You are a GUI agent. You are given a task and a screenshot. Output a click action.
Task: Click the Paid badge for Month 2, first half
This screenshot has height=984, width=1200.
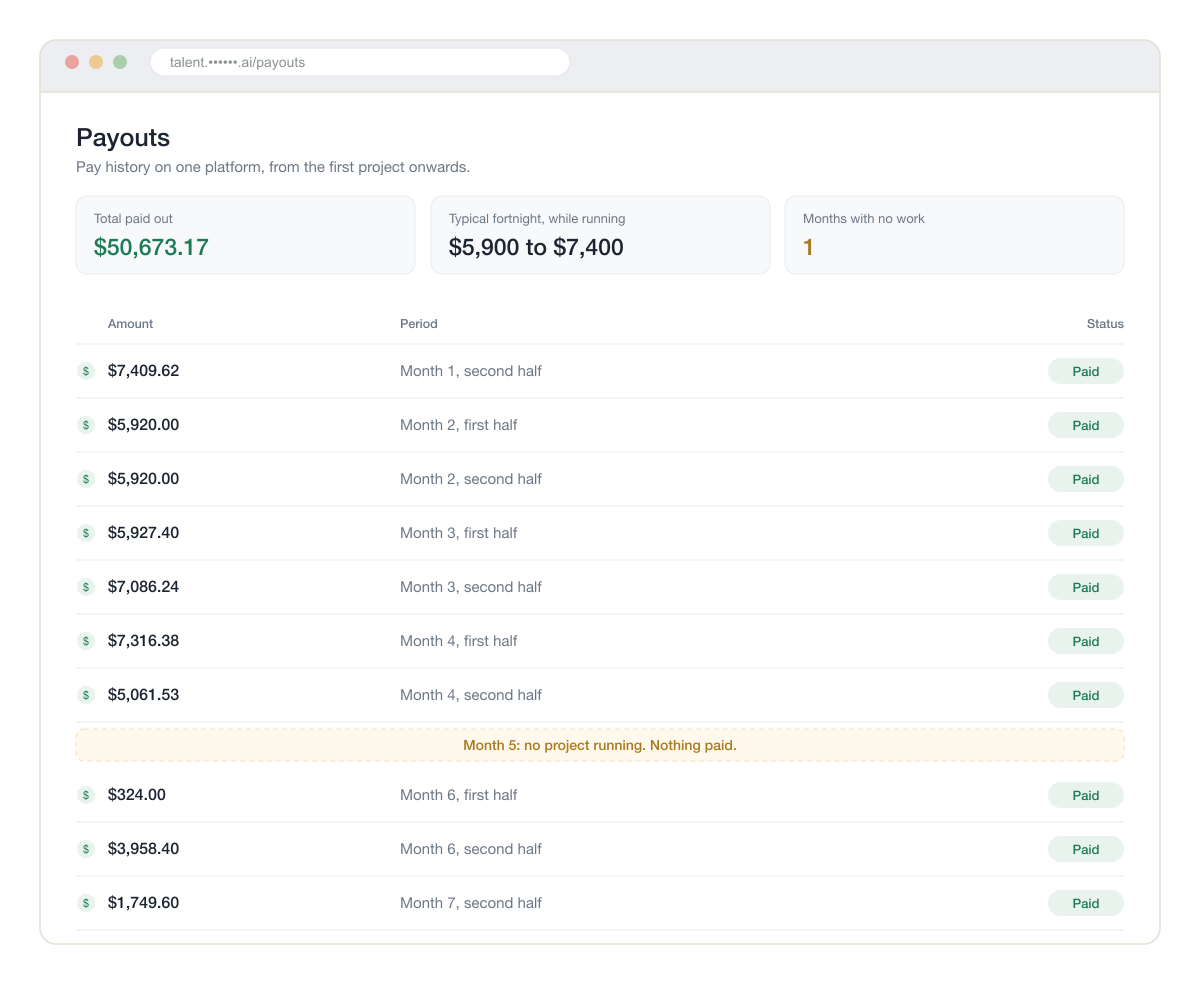[1086, 425]
